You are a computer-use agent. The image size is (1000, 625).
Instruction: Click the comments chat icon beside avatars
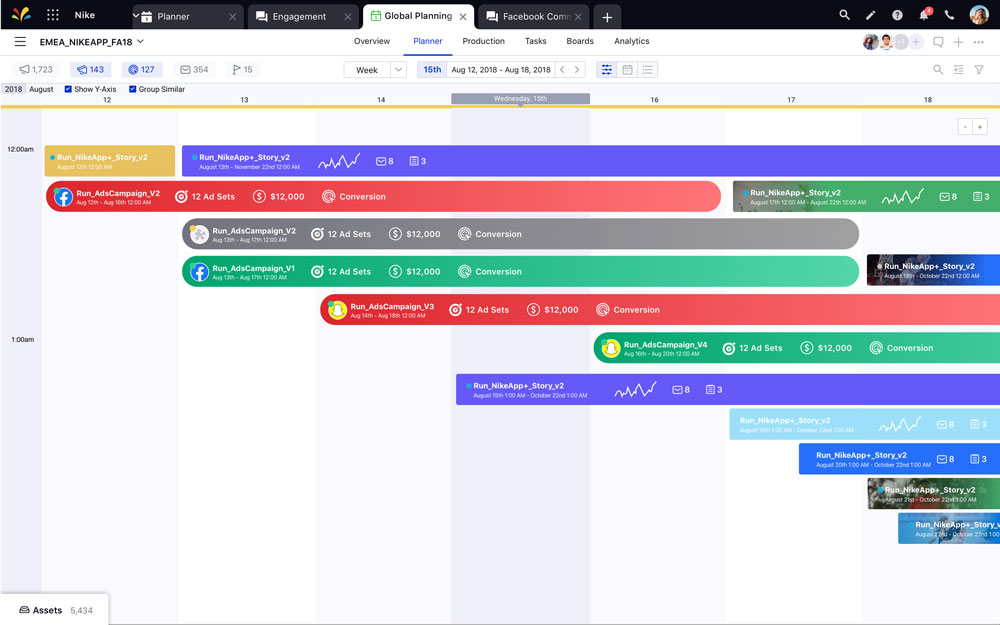tap(938, 42)
